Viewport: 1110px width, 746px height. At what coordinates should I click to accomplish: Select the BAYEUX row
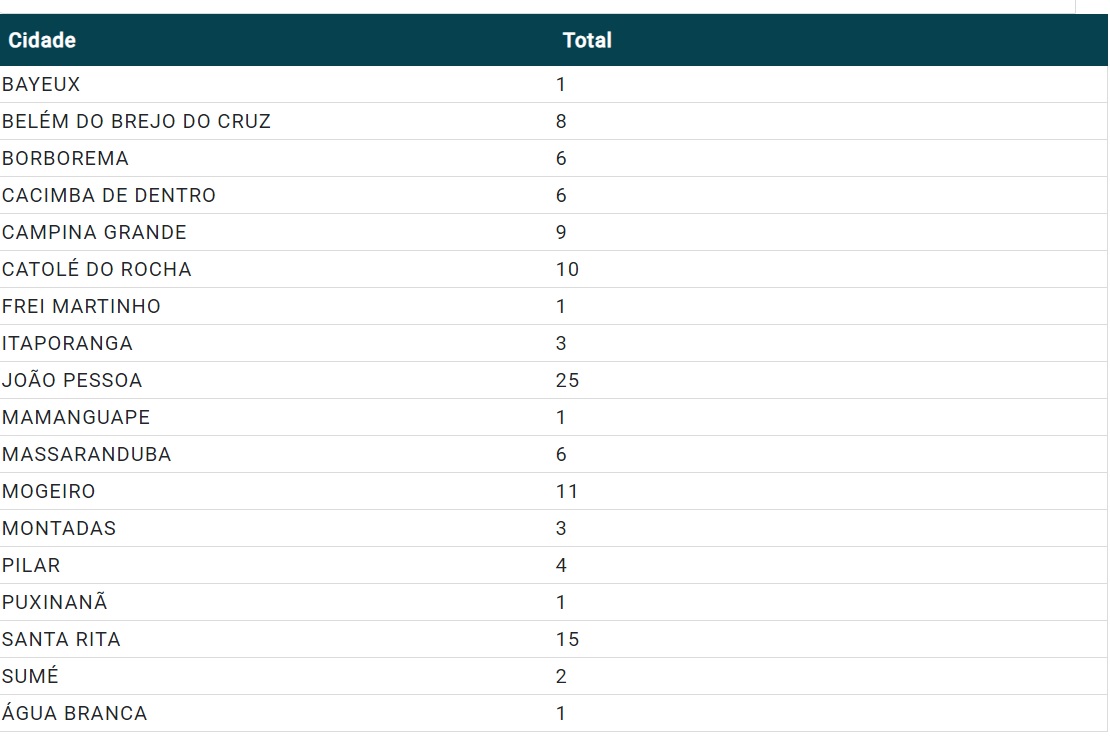41,85
